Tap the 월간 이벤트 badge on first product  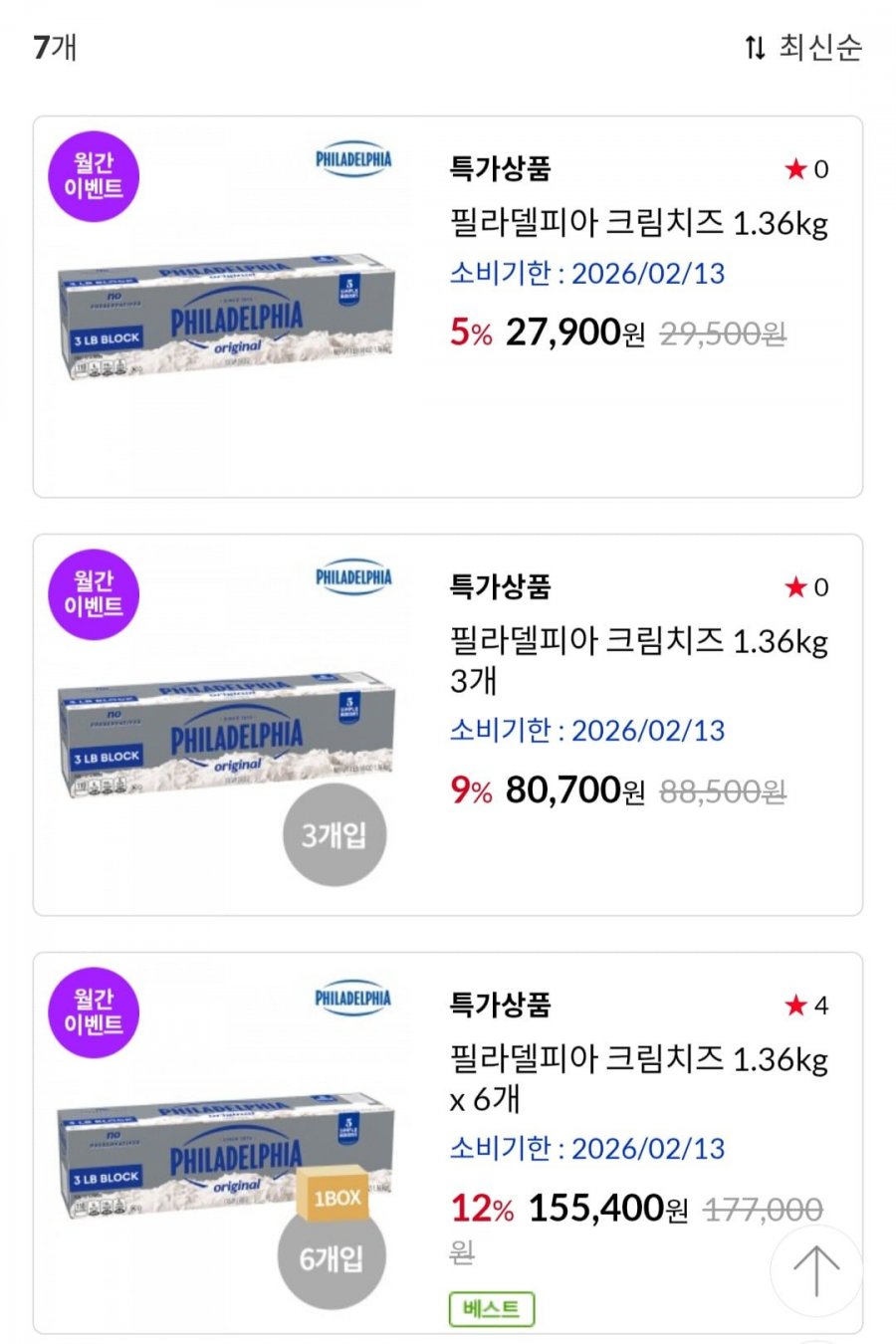pos(94,176)
